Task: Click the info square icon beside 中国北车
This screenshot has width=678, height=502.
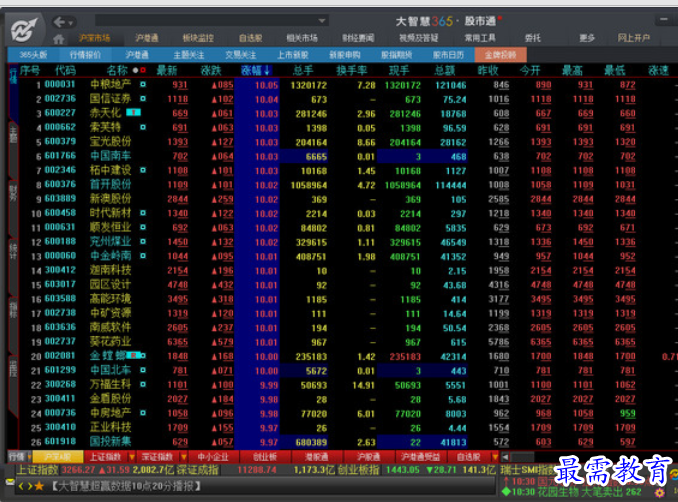Action: 143,370
